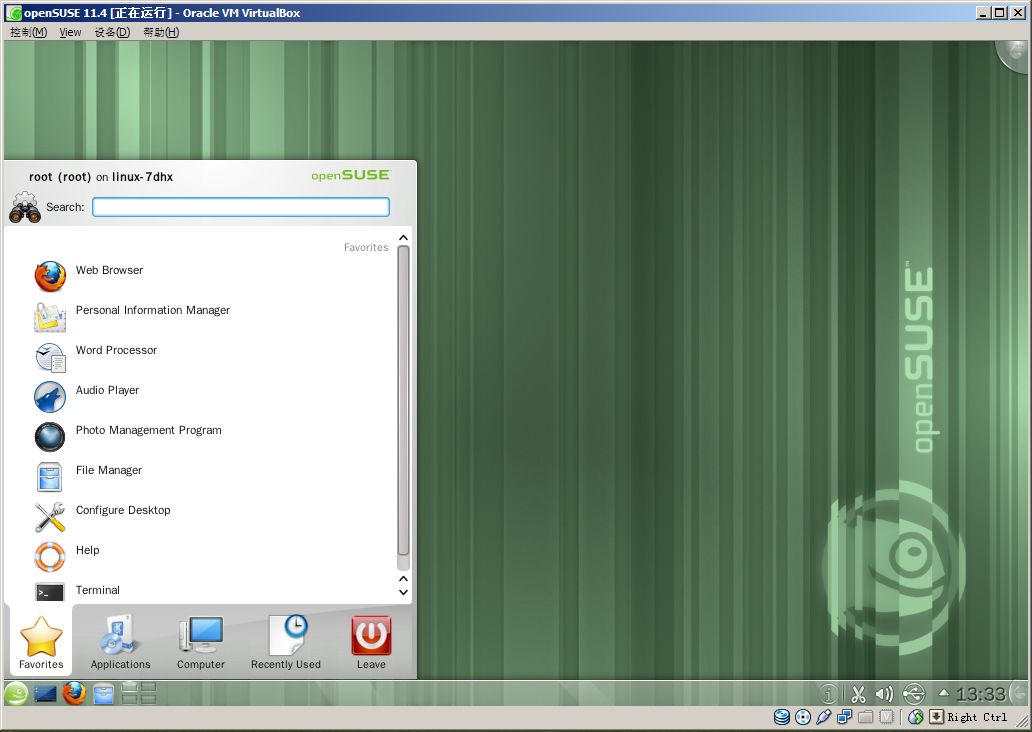Click VirtualBox shared folders status icon
Viewport: 1032px width, 732px height.
click(x=865, y=717)
